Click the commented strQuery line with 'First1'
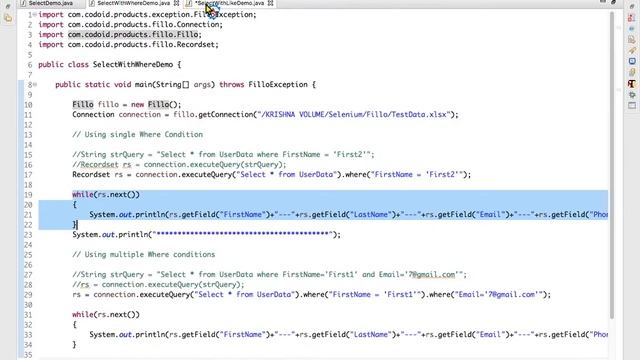Image resolution: width=640 pixels, height=360 pixels. [x=269, y=275]
